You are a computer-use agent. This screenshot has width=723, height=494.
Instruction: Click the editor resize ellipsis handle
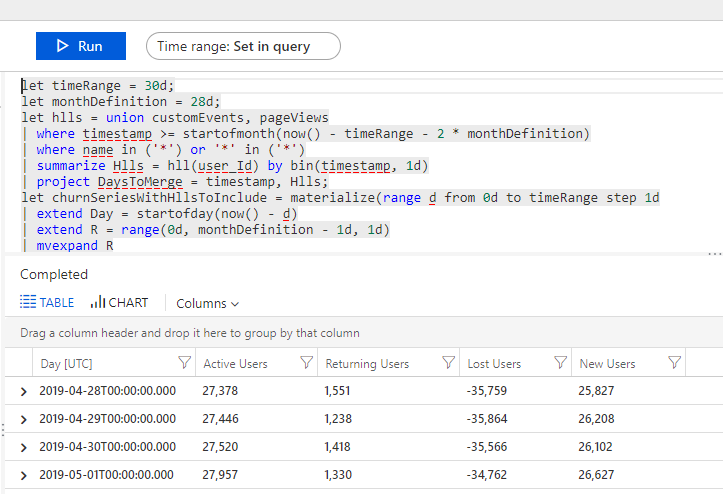pyautogui.click(x=715, y=254)
